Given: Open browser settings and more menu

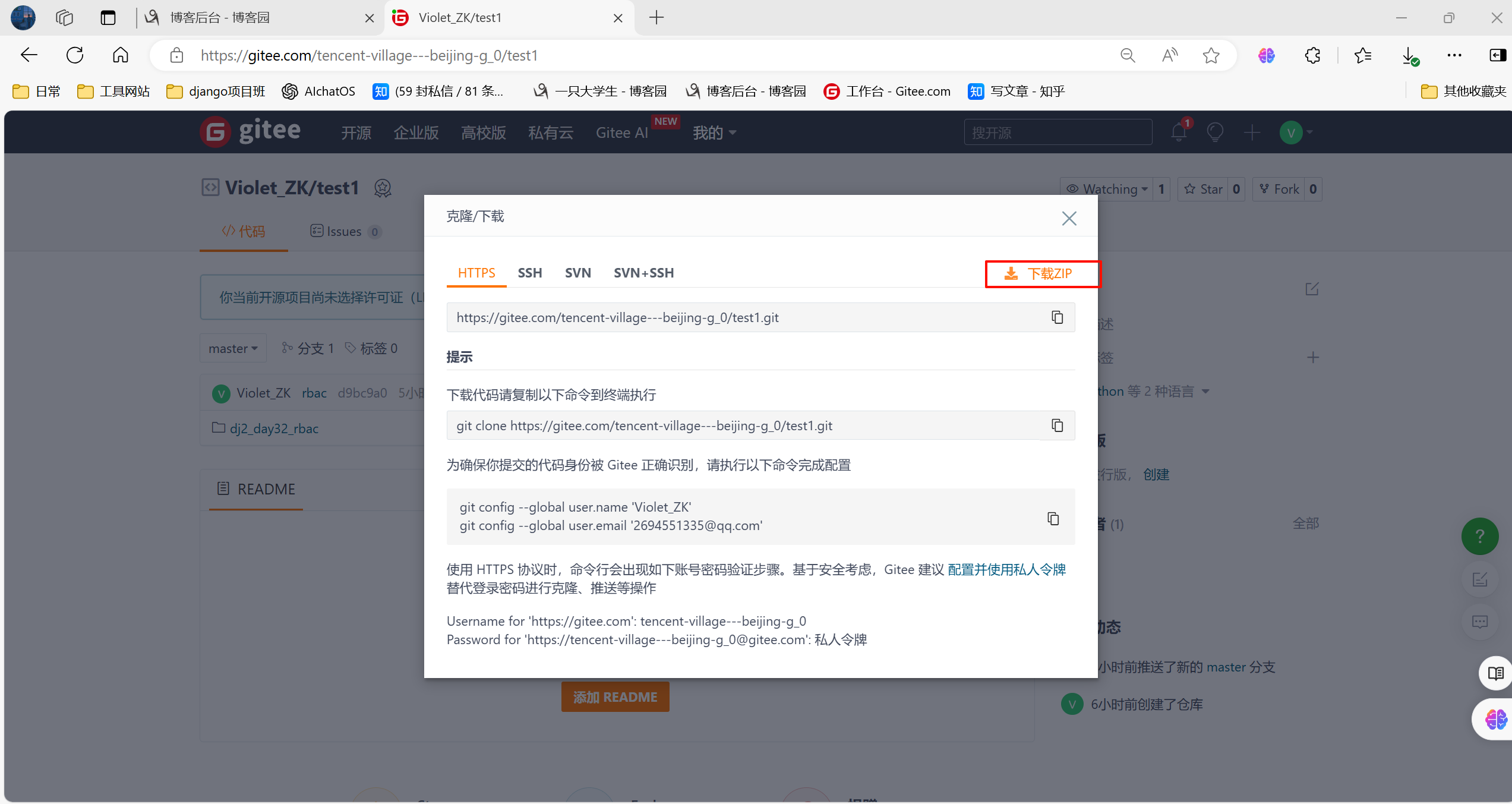Looking at the screenshot, I should coord(1454,55).
